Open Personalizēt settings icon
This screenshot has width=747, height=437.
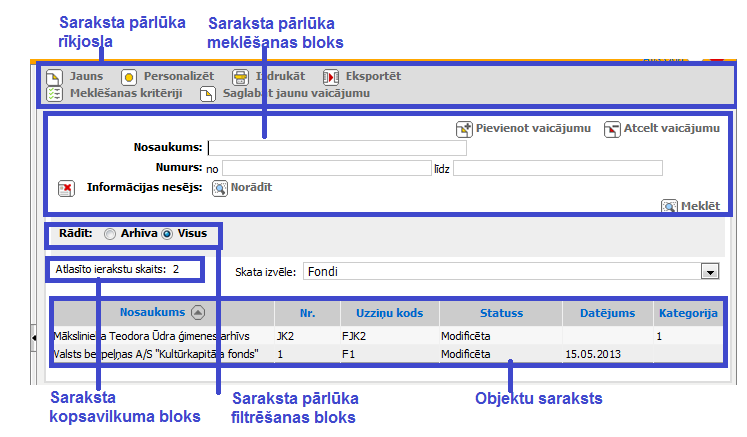(129, 77)
